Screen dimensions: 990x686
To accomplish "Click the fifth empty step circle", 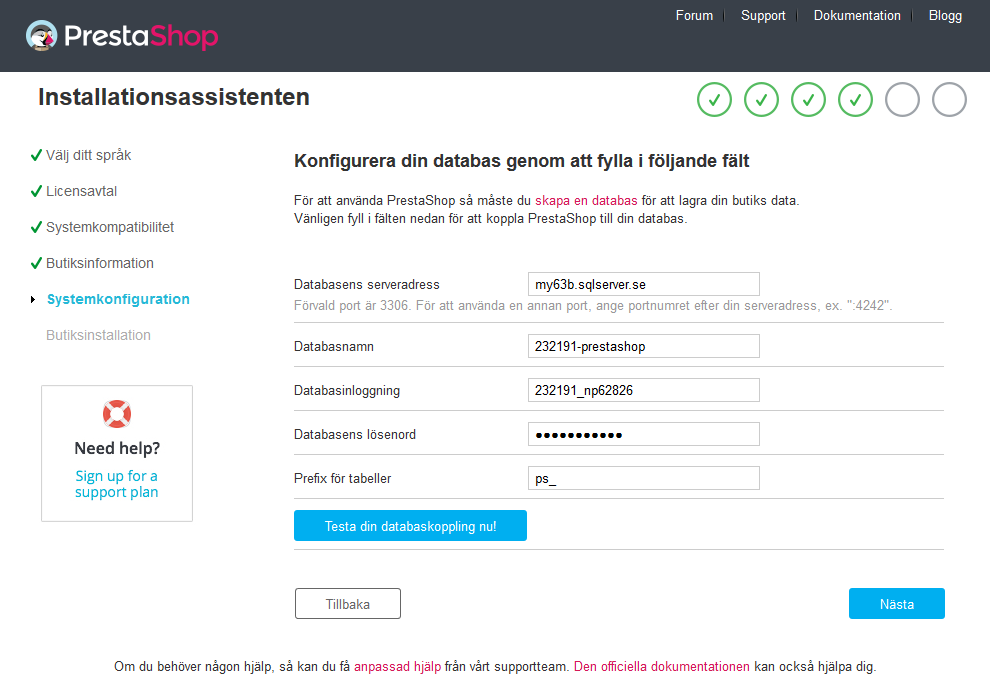I will click(x=902, y=100).
